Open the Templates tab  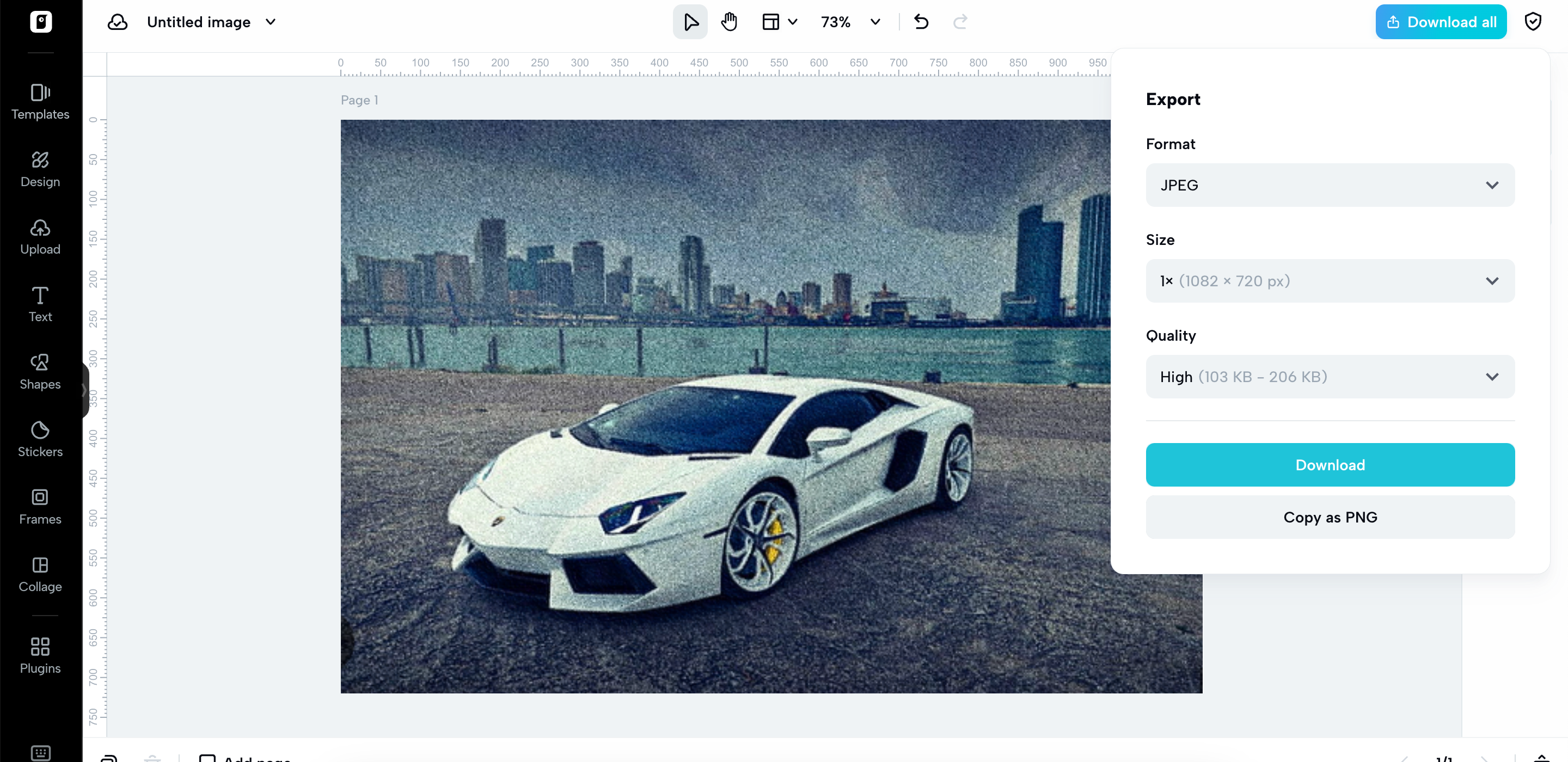40,102
